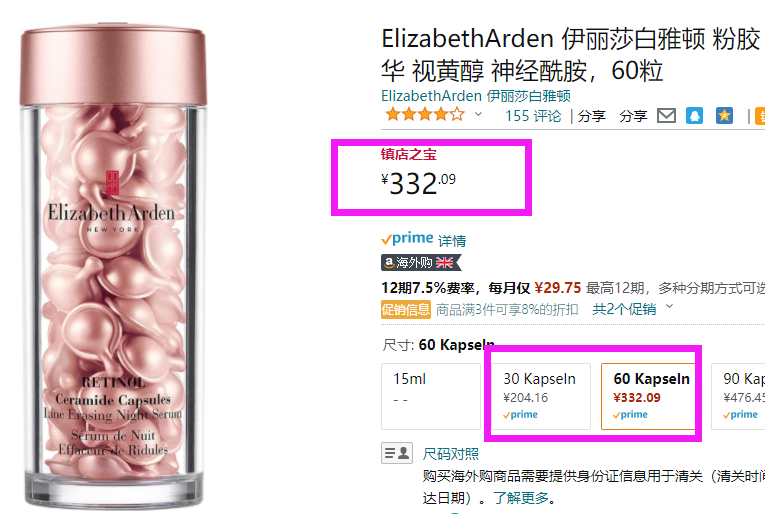Choose the 60 Kapseln size box
Viewport: 765px width, 514px height.
tap(648, 396)
